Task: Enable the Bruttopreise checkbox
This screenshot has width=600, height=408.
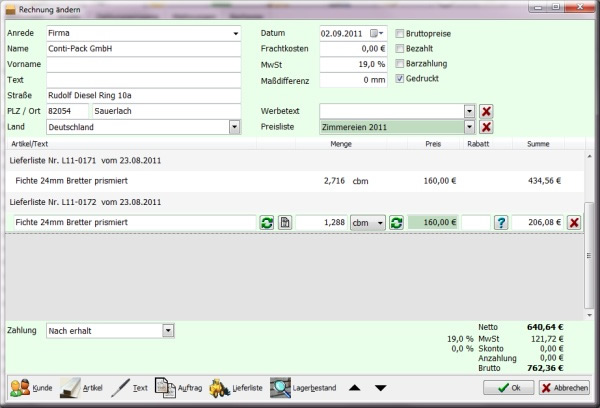Action: tap(399, 34)
